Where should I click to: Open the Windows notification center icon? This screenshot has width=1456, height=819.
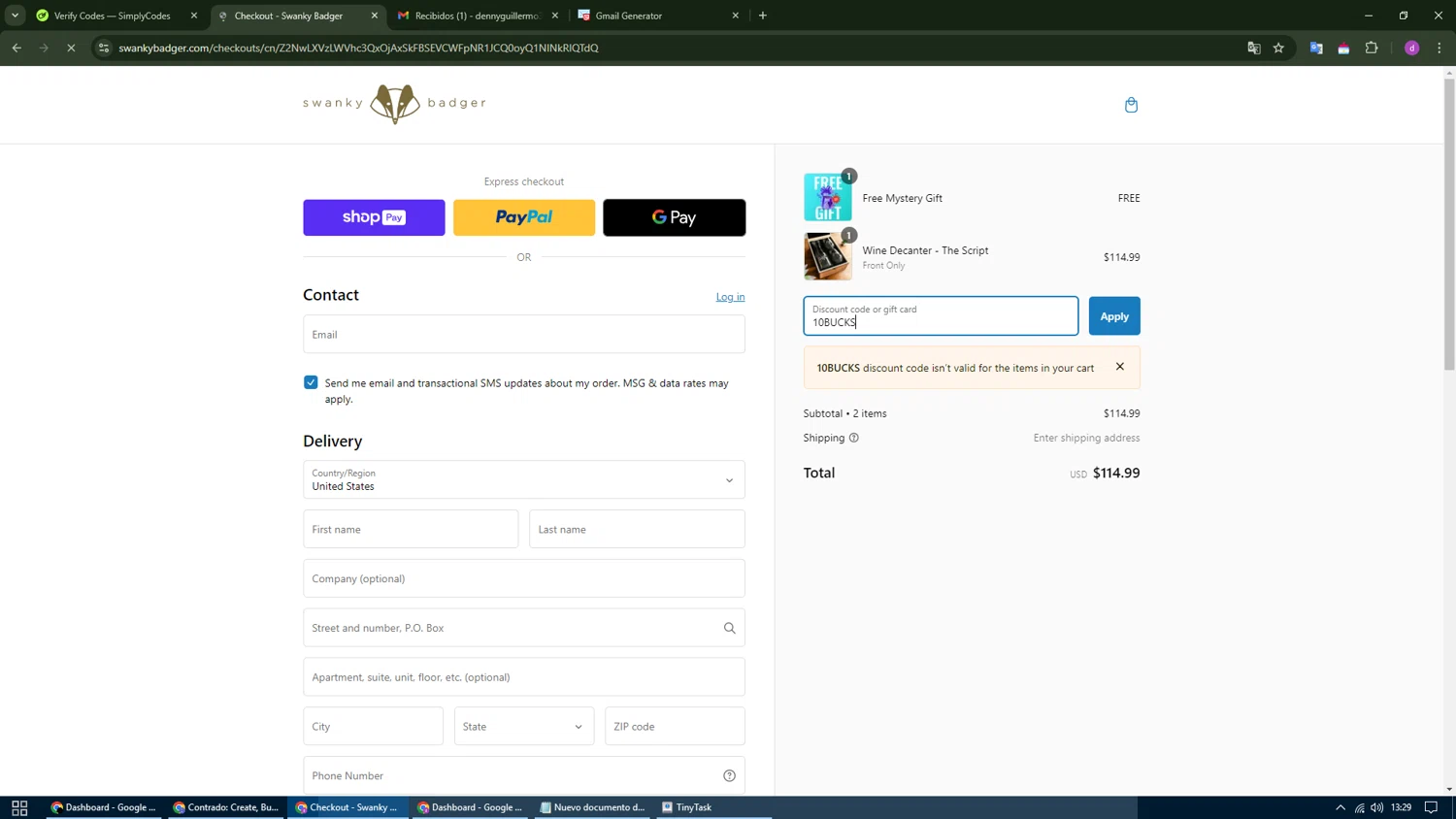point(1431,807)
